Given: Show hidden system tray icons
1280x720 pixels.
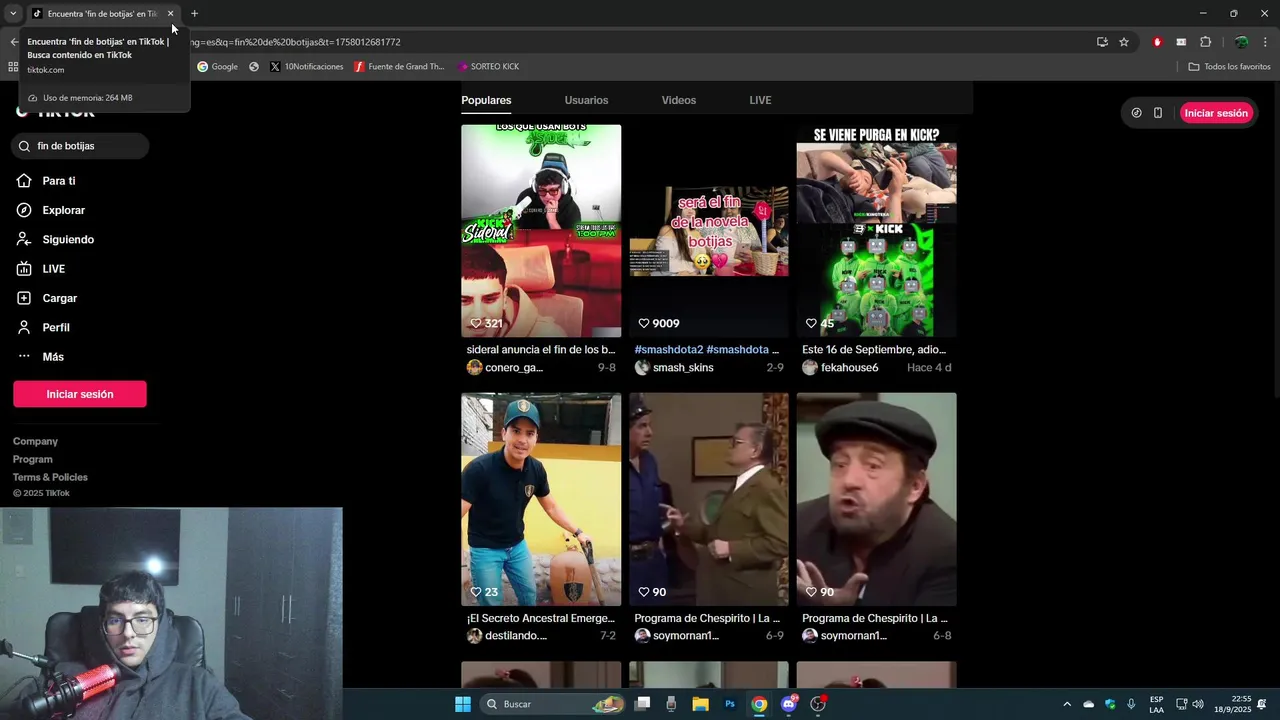Looking at the screenshot, I should click(1067, 704).
